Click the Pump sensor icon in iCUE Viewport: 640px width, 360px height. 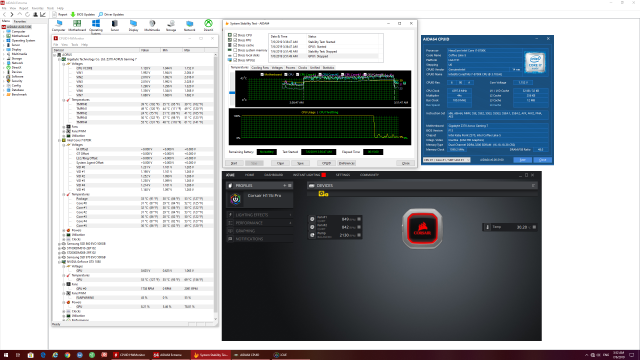tap(312, 235)
